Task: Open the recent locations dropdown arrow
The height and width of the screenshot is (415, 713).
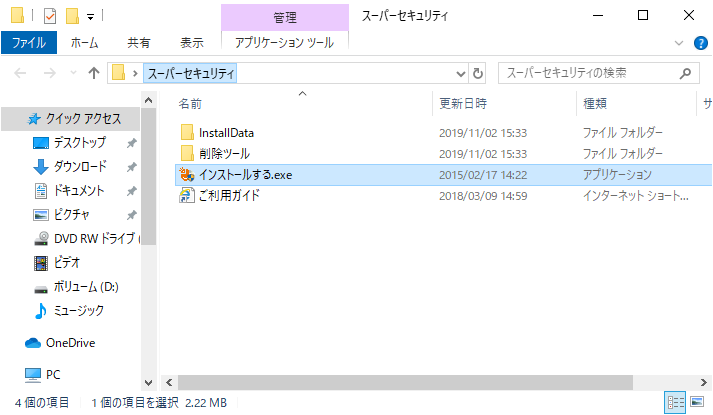Action: 73,73
